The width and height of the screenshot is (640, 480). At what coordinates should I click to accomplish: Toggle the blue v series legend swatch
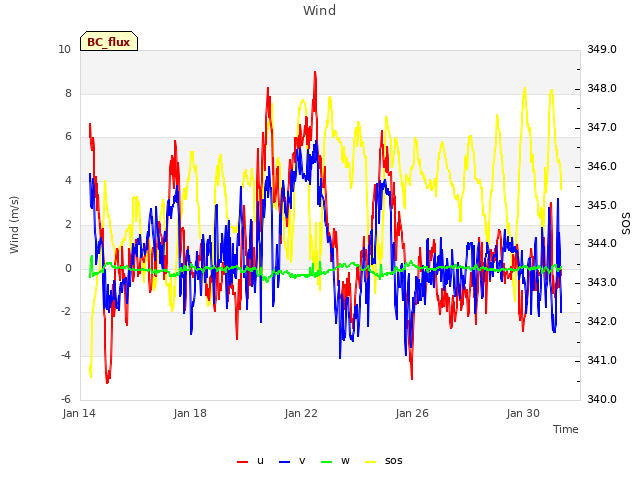(284, 462)
